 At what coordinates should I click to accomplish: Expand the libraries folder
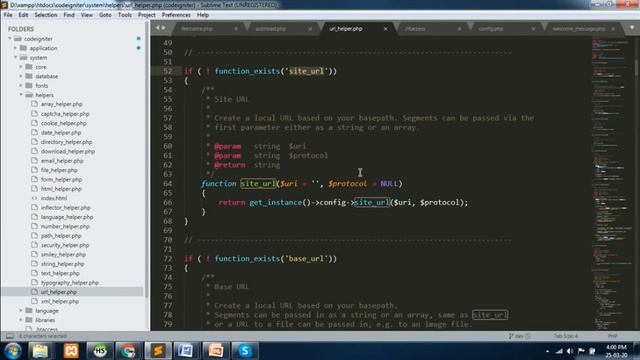point(21,320)
